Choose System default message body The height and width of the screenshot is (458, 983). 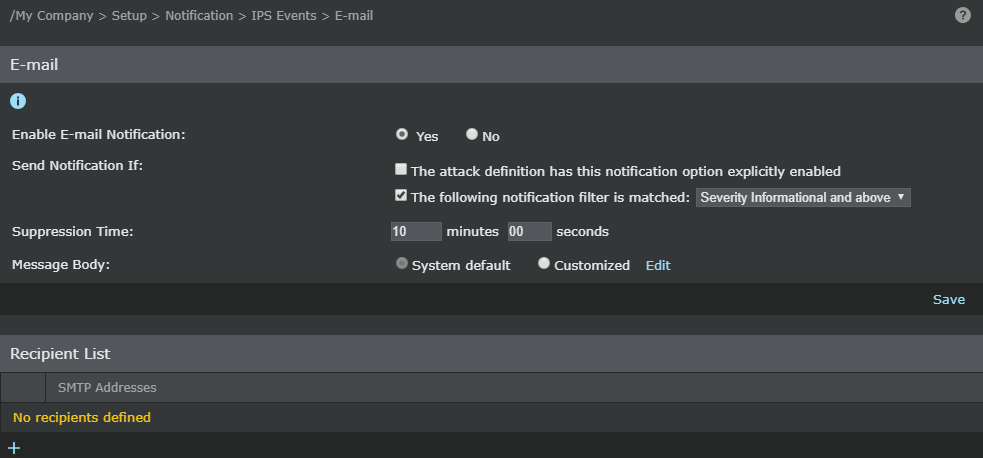pyautogui.click(x=402, y=263)
